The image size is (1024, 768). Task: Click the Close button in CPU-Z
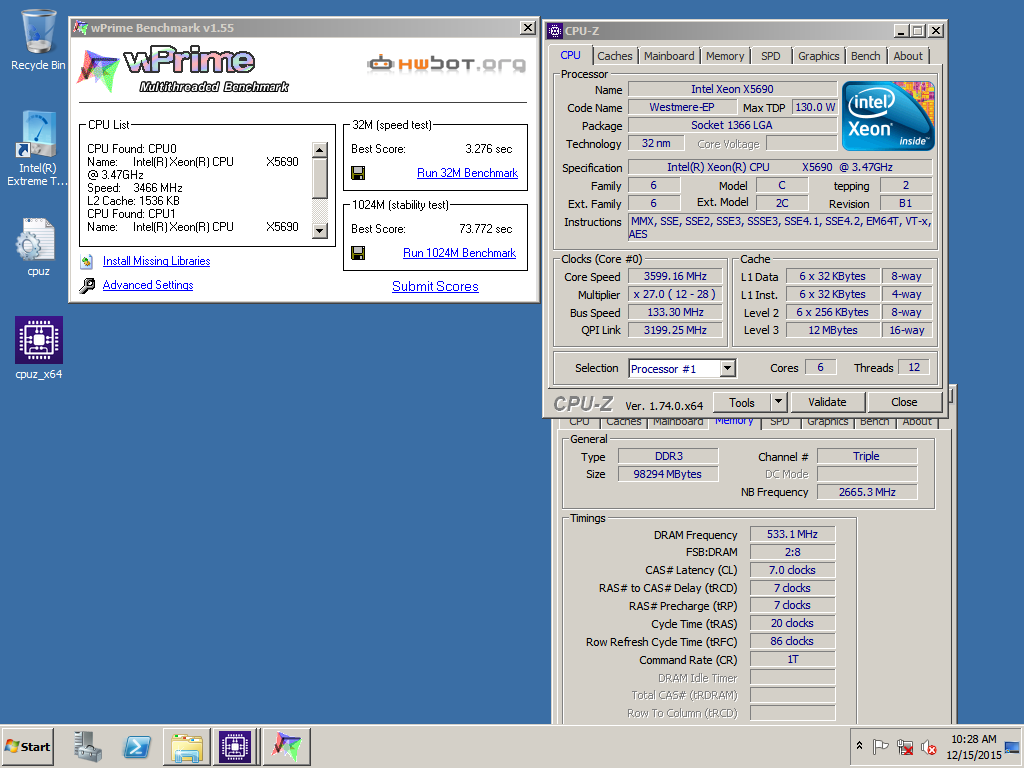point(904,402)
